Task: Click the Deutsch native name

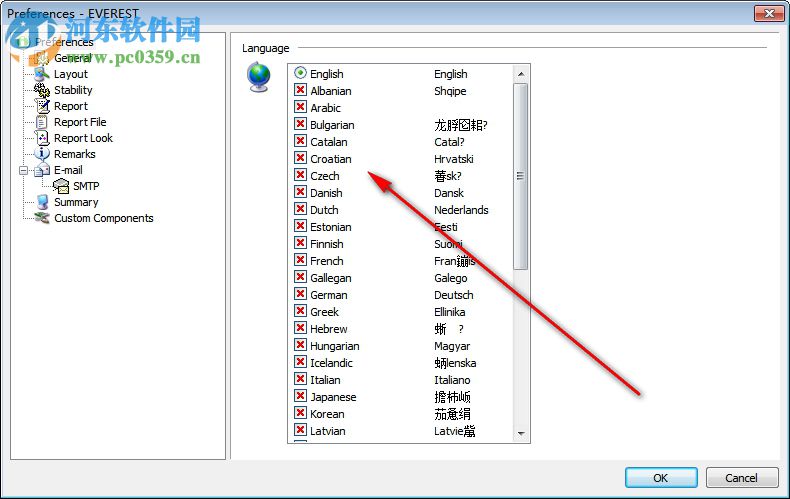Action: click(x=454, y=295)
